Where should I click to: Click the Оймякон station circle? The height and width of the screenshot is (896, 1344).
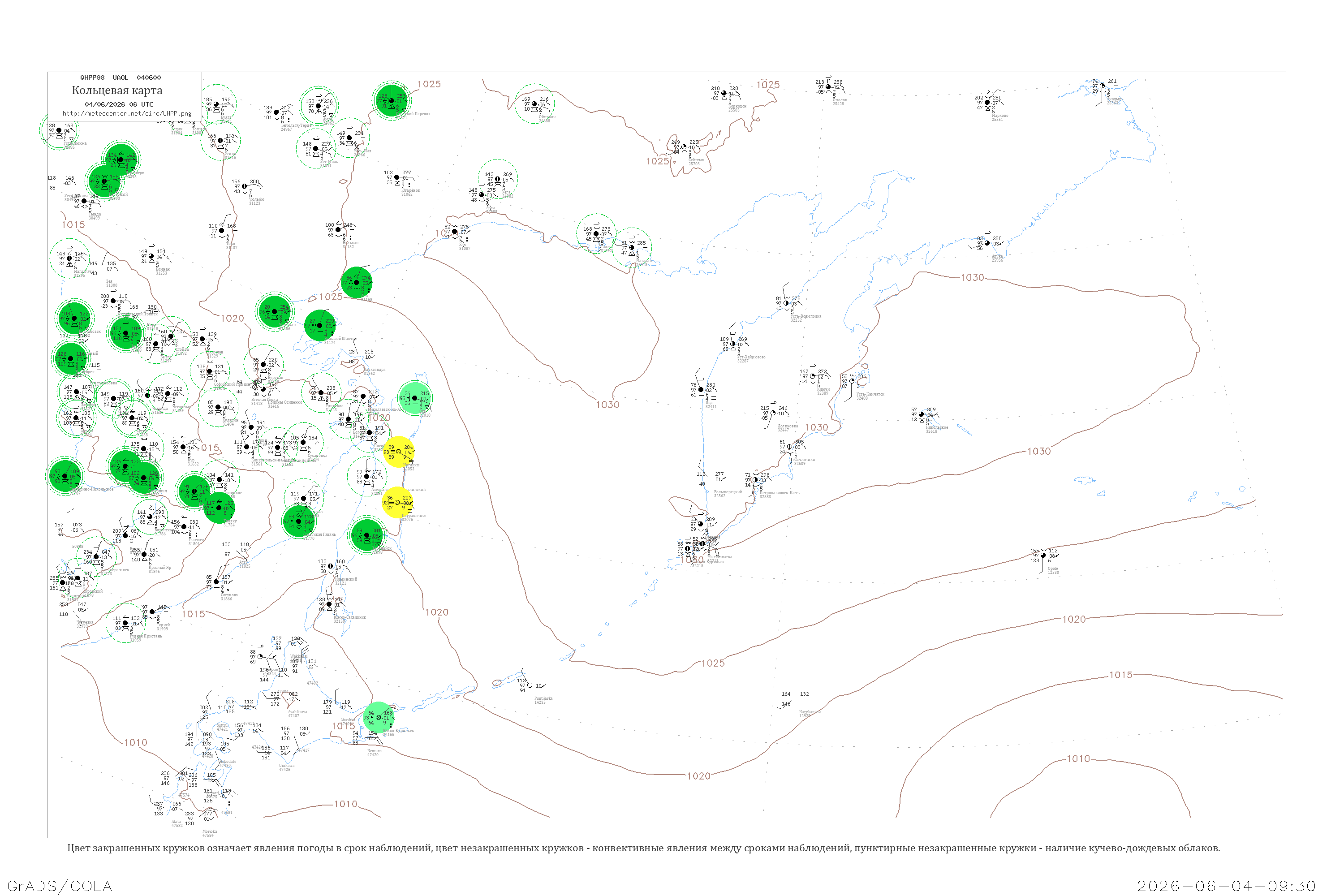(x=534, y=104)
